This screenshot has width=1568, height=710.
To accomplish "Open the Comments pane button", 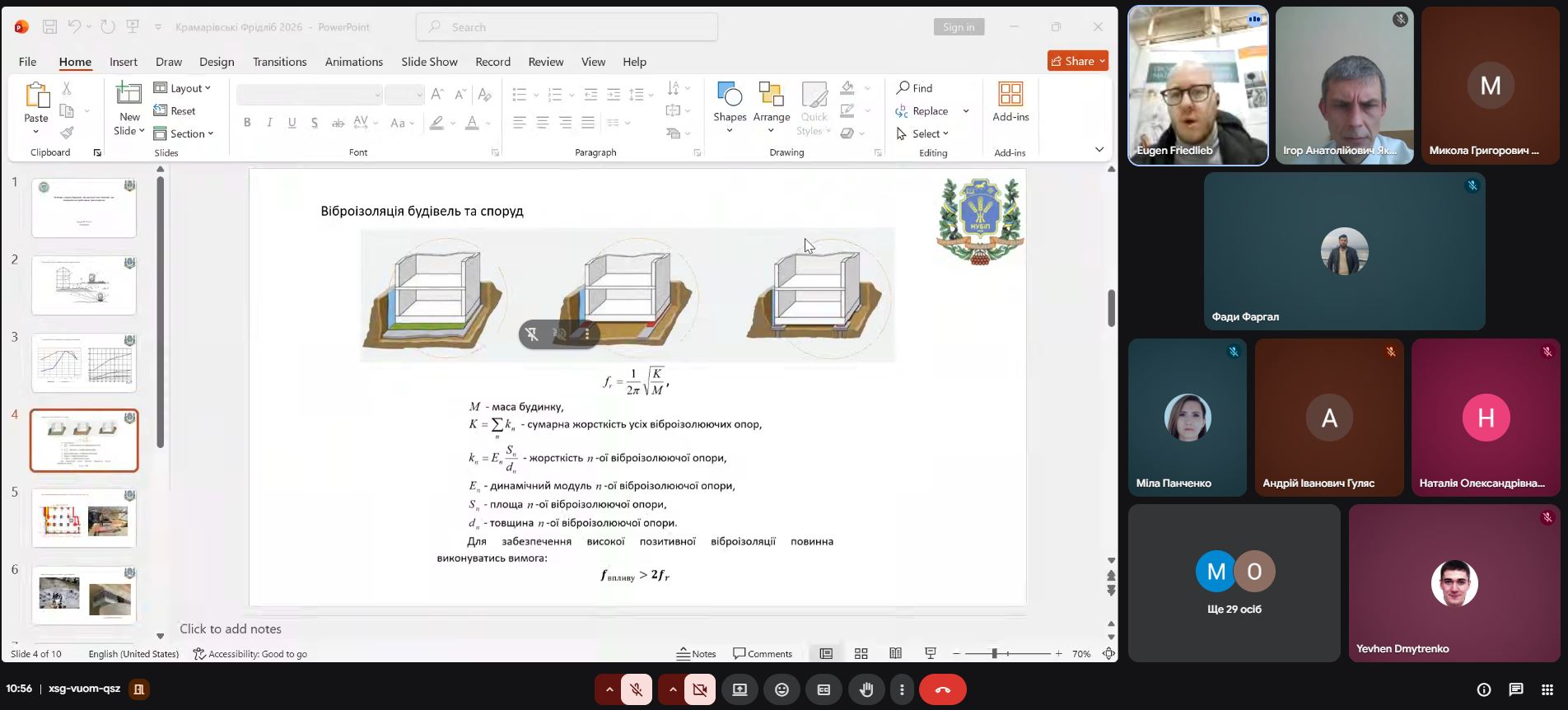I will pos(763,654).
